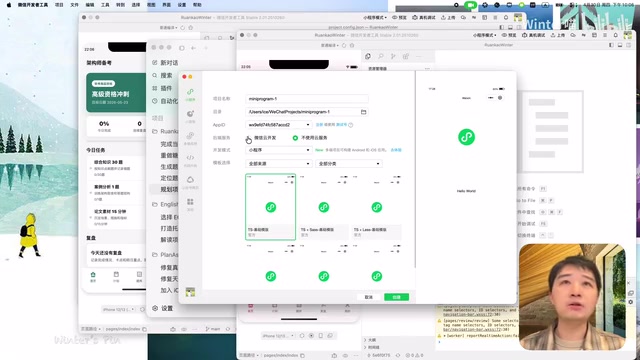The width and height of the screenshot is (640, 360).
Task: Click the explorer files icon in front editor
Action: tap(368, 56)
